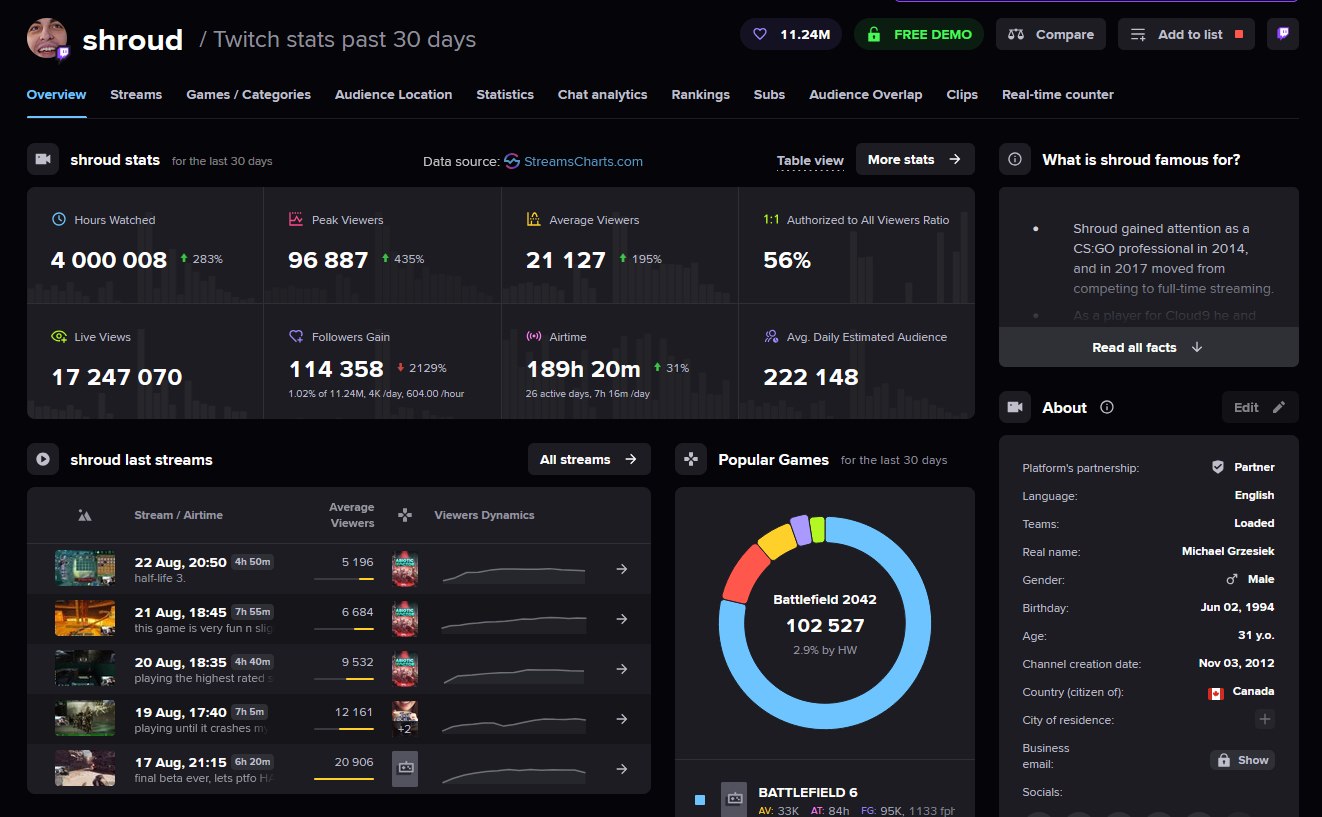The image size is (1322, 817).
Task: Open the 21 Aug stream thumbnail
Action: pos(85,618)
